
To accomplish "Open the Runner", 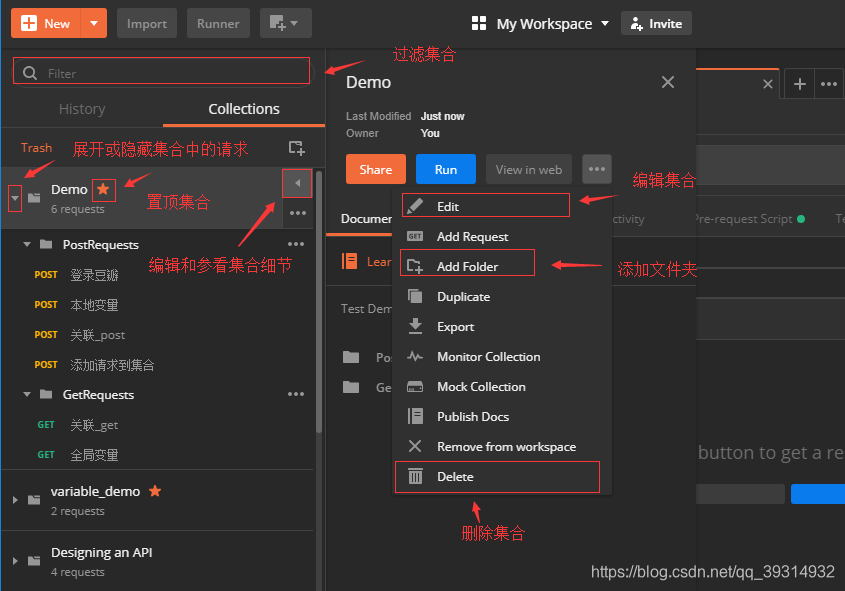I will [x=218, y=23].
